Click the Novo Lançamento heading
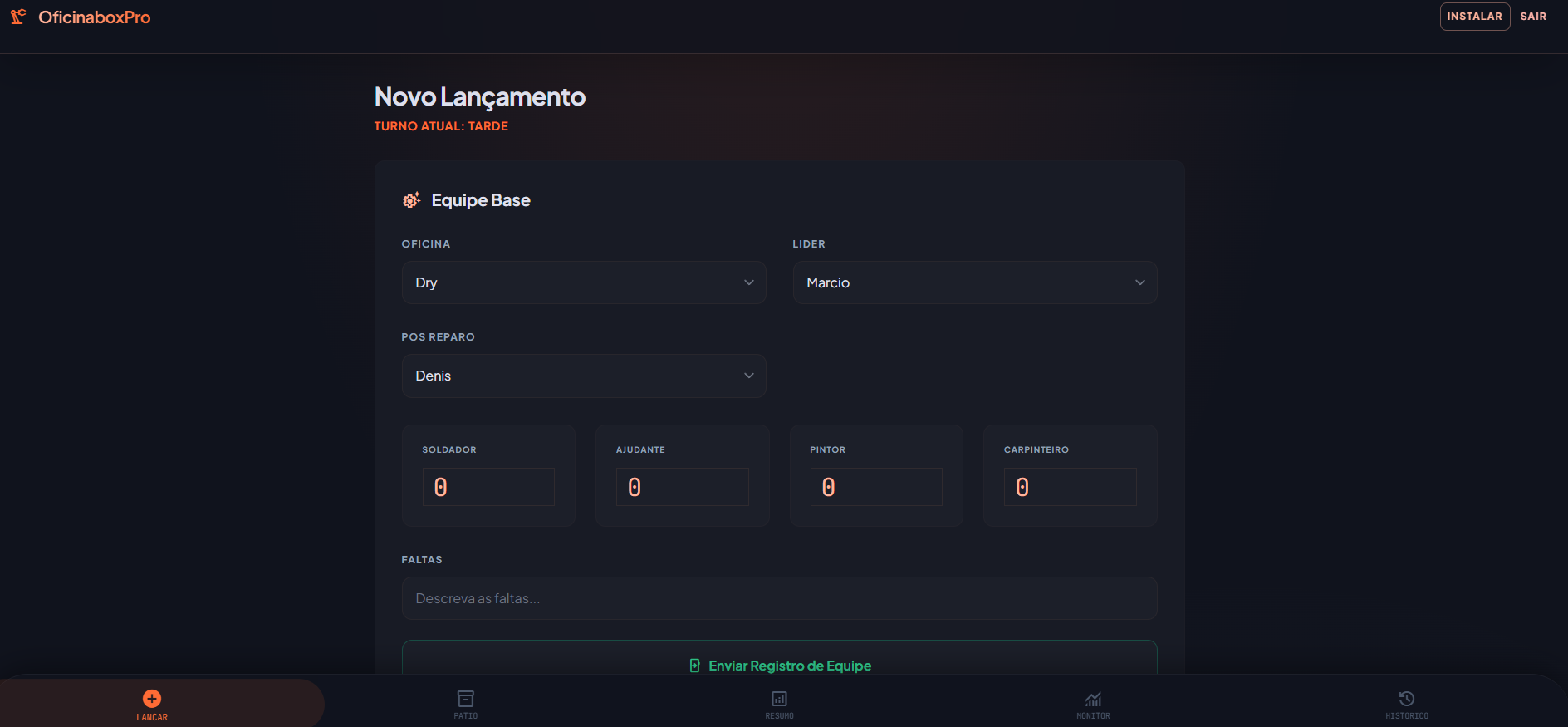 pos(480,97)
